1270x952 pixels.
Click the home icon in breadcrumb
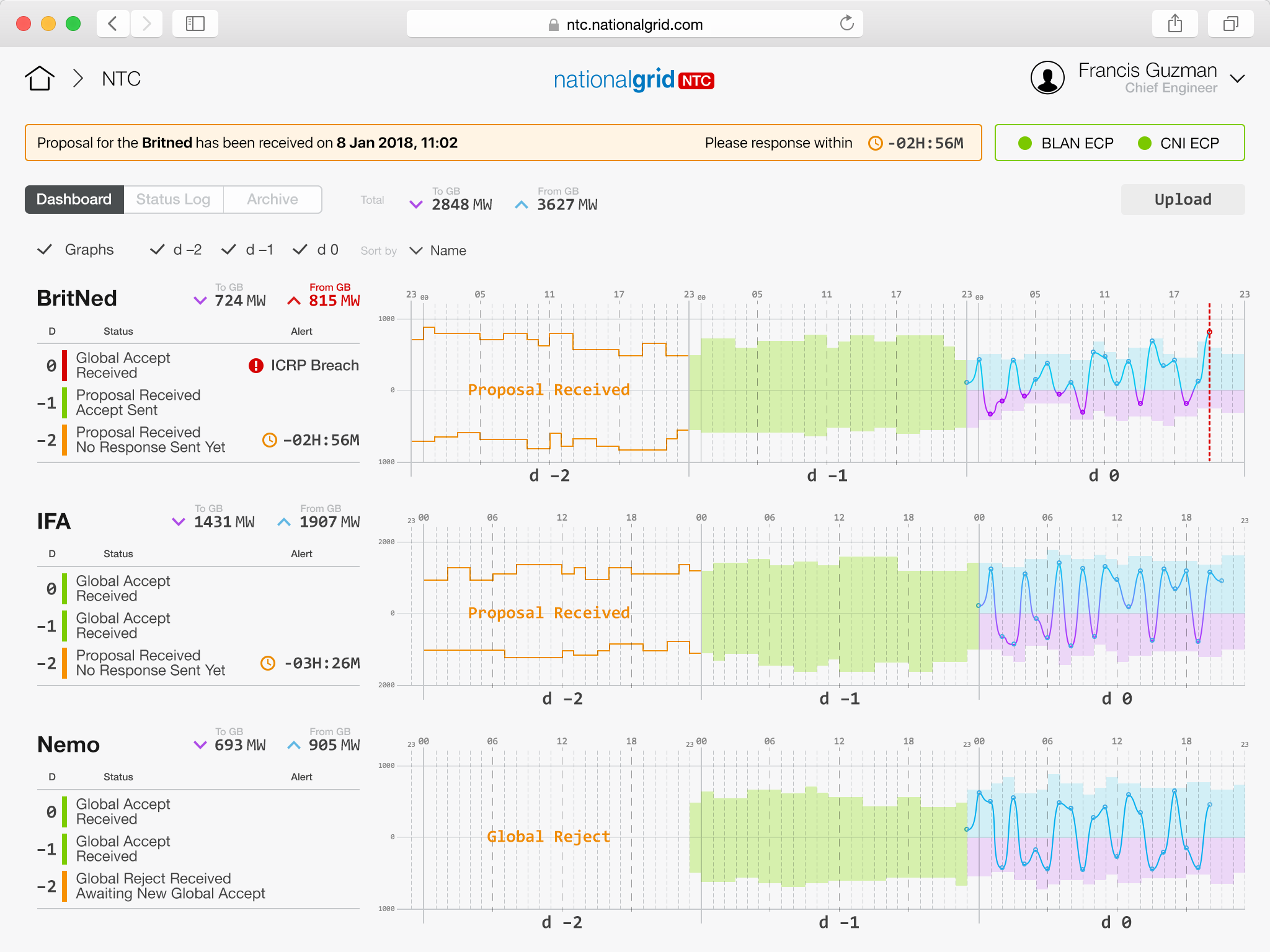(x=40, y=79)
